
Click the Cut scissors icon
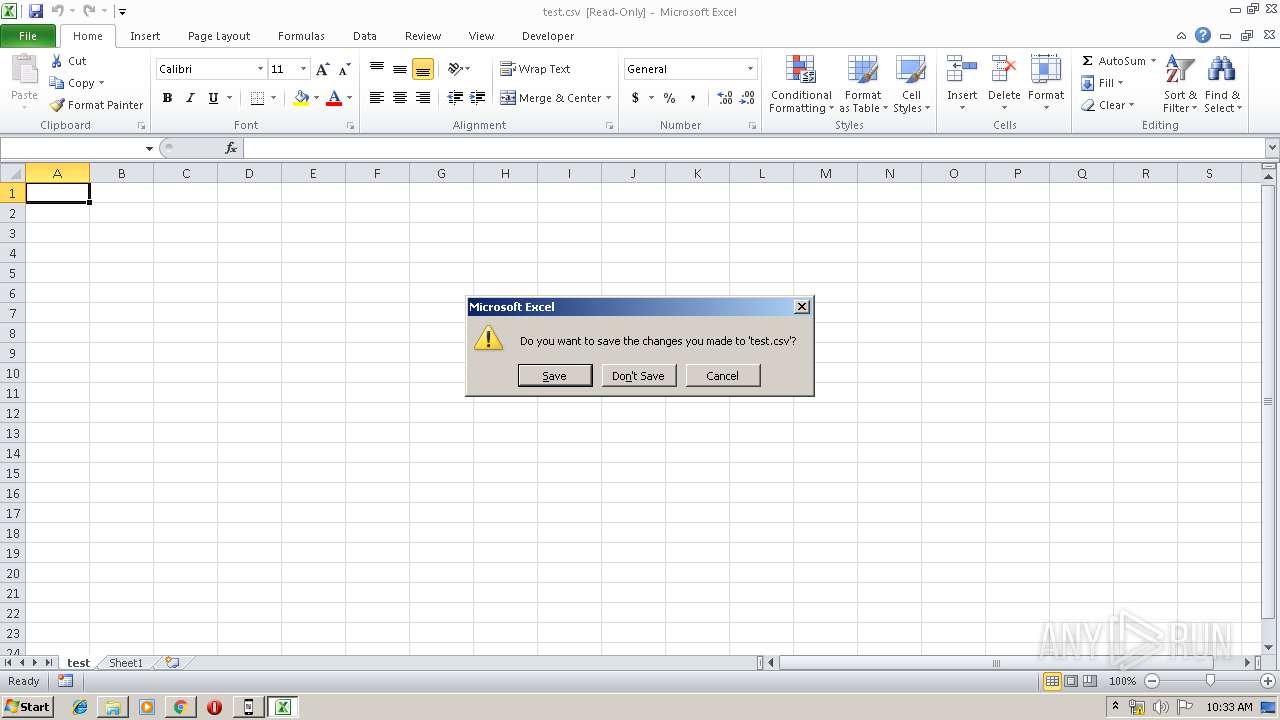click(57, 61)
